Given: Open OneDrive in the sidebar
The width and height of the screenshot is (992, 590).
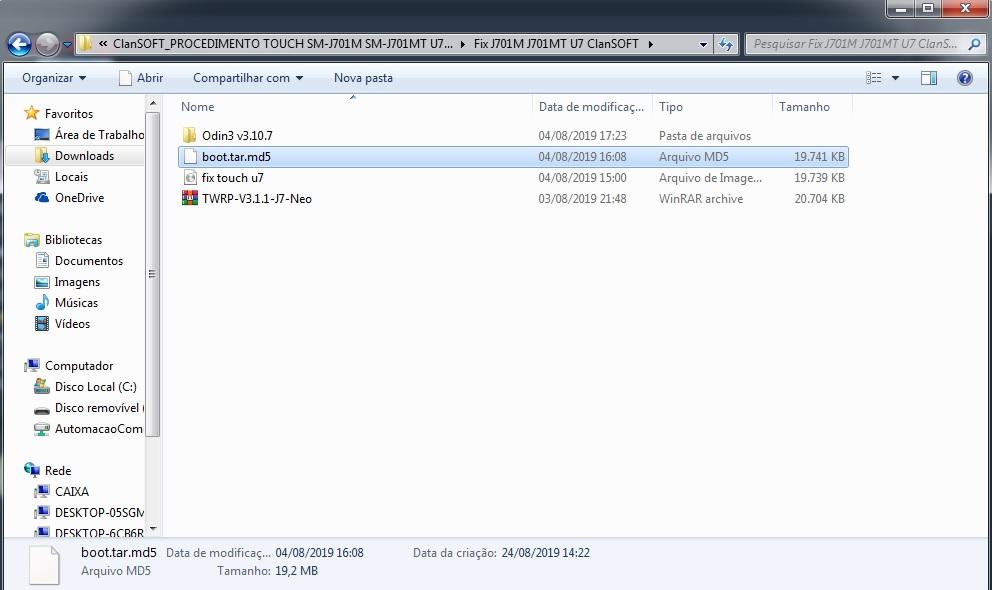Looking at the screenshot, I should pyautogui.click(x=70, y=197).
